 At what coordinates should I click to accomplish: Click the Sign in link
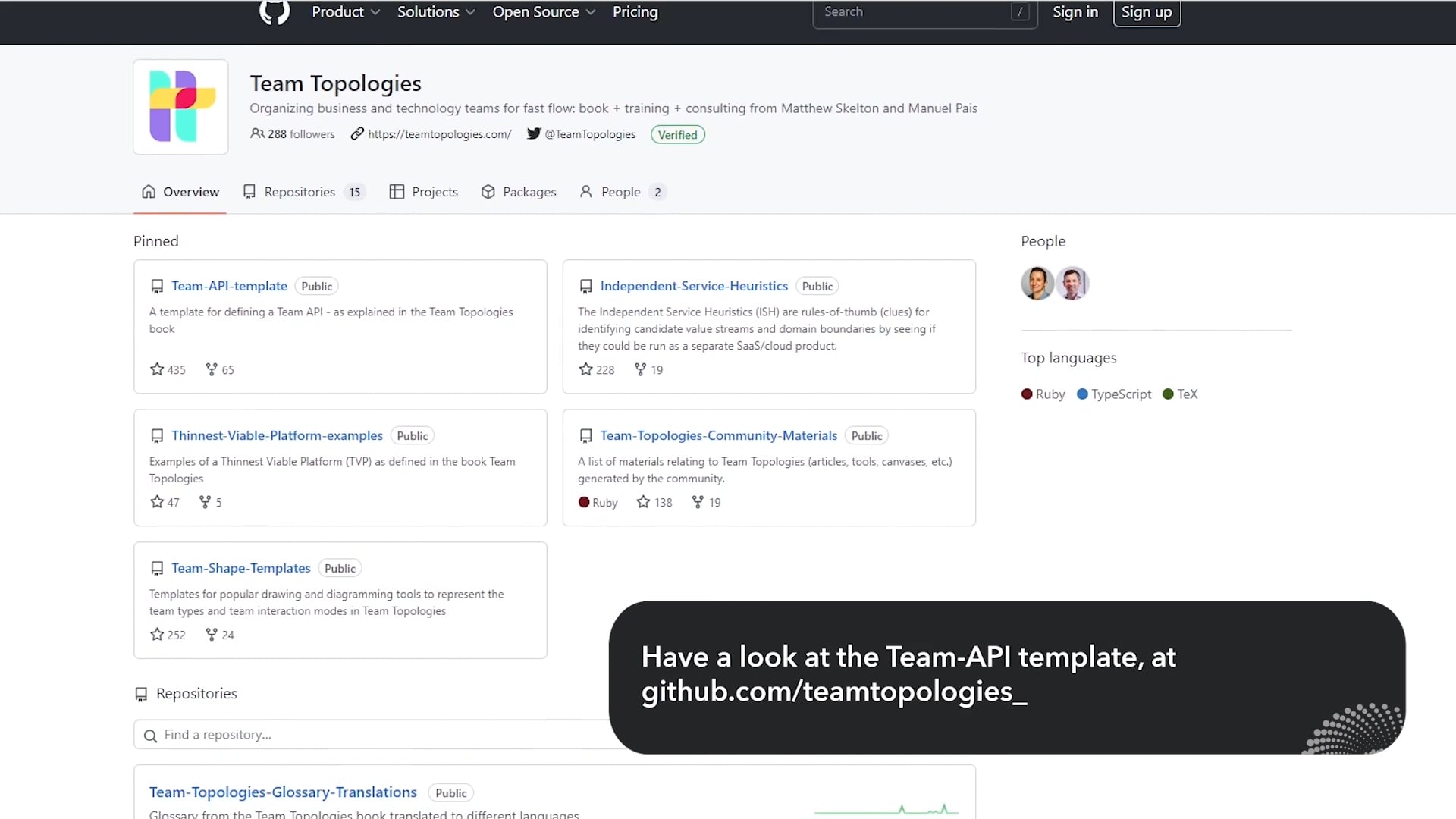[1075, 12]
